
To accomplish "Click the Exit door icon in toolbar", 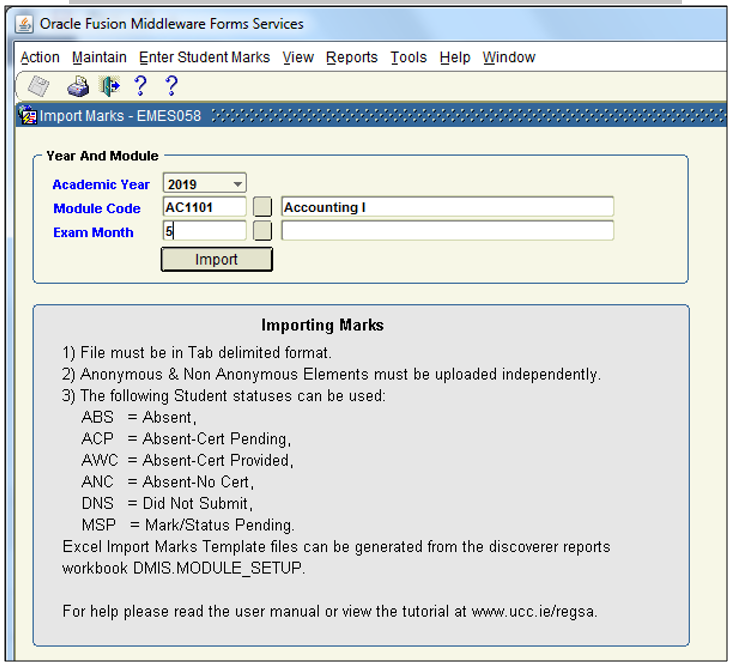I will pyautogui.click(x=109, y=87).
